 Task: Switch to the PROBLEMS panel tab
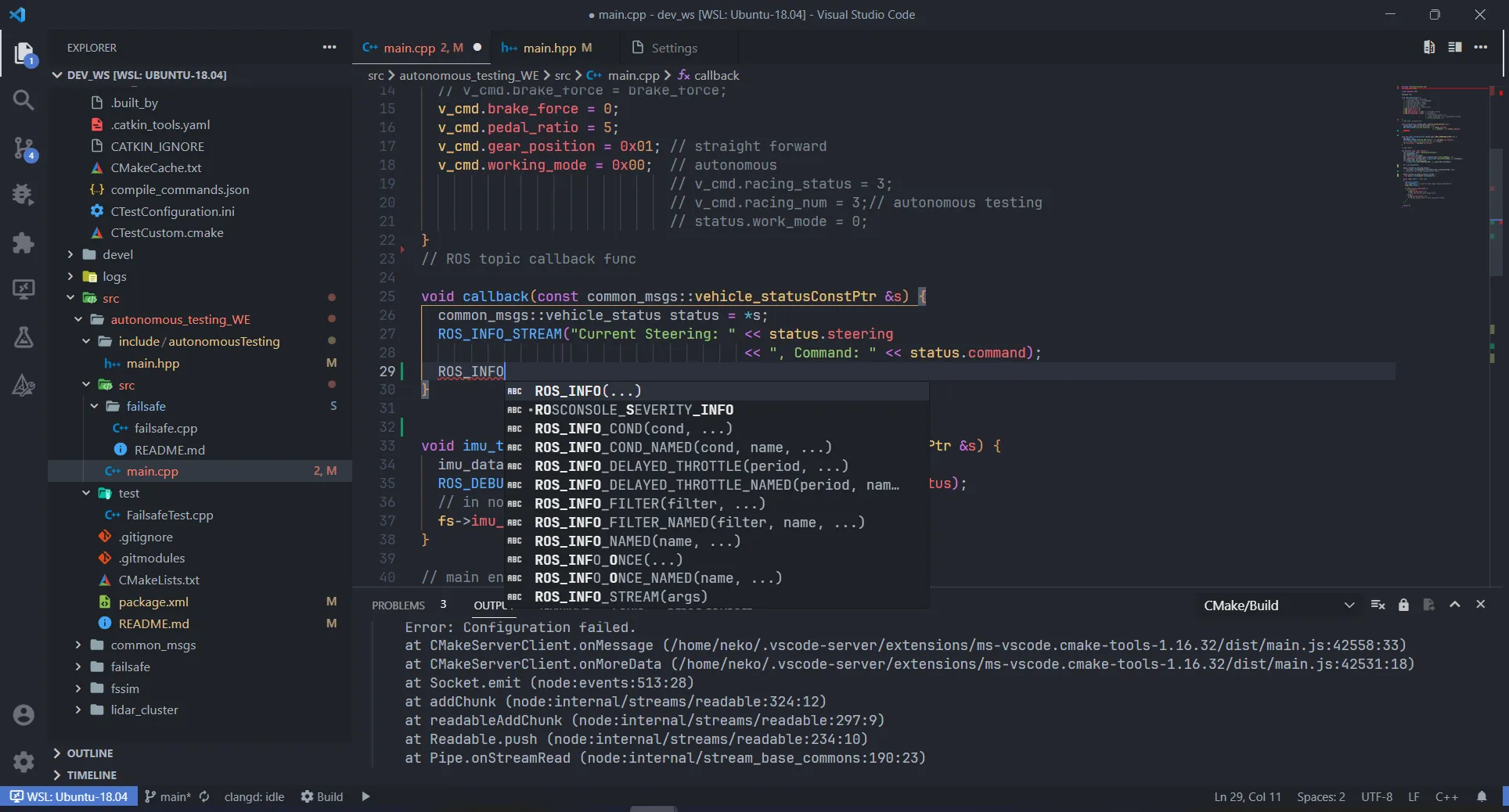point(398,605)
